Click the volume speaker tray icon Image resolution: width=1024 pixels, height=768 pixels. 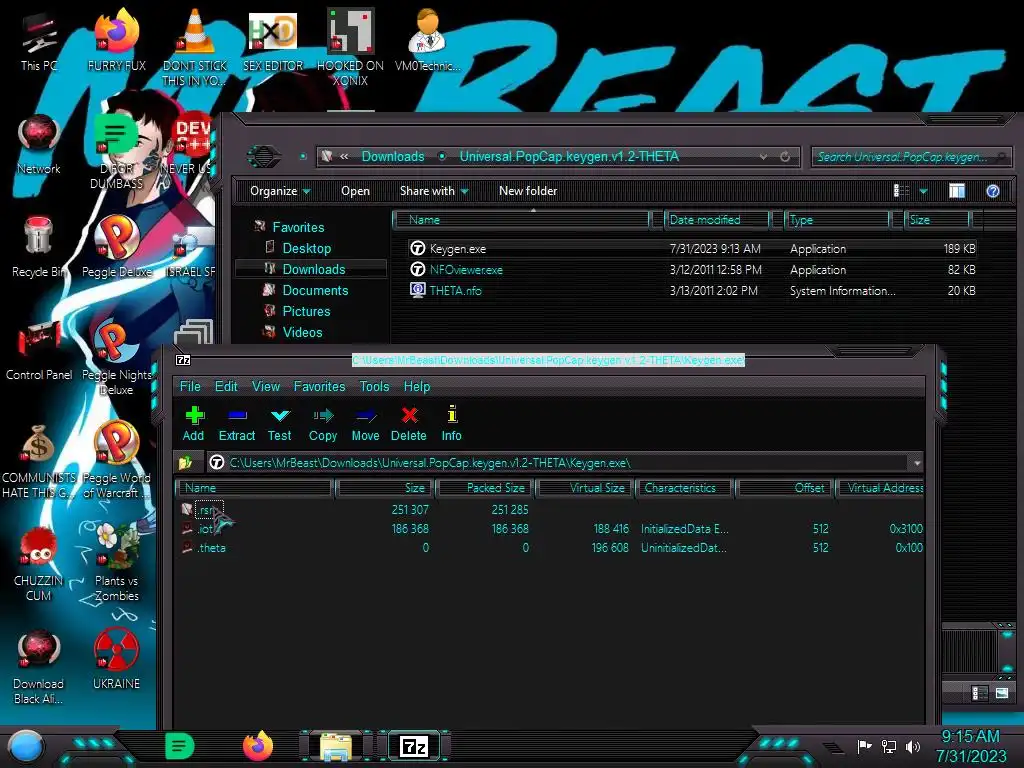(913, 746)
